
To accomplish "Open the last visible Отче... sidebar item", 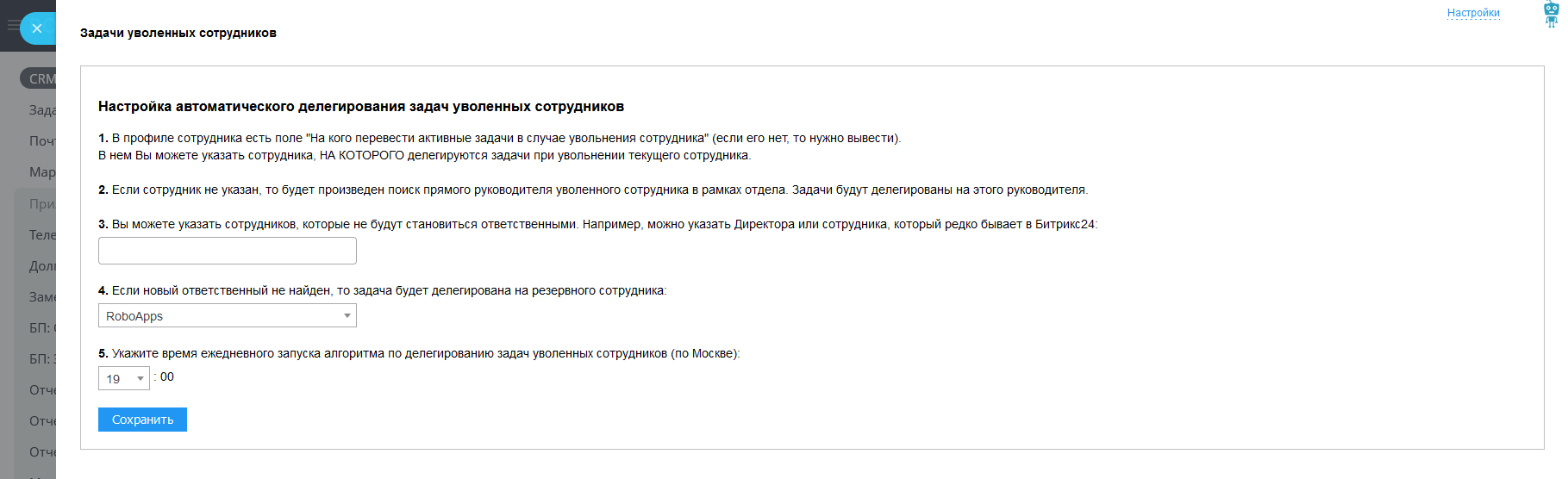I will (41, 452).
